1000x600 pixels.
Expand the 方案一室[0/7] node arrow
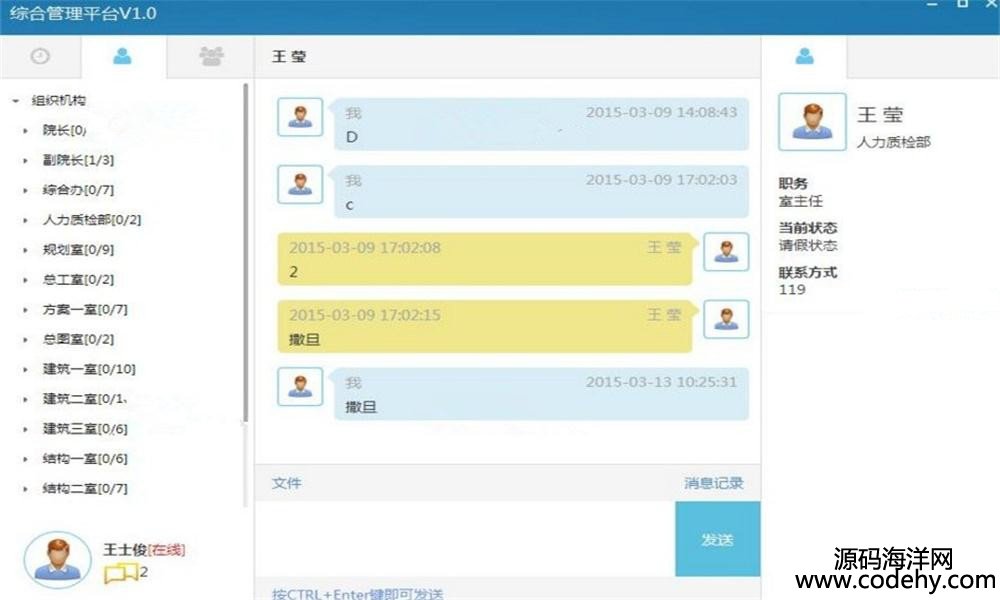[x=26, y=310]
